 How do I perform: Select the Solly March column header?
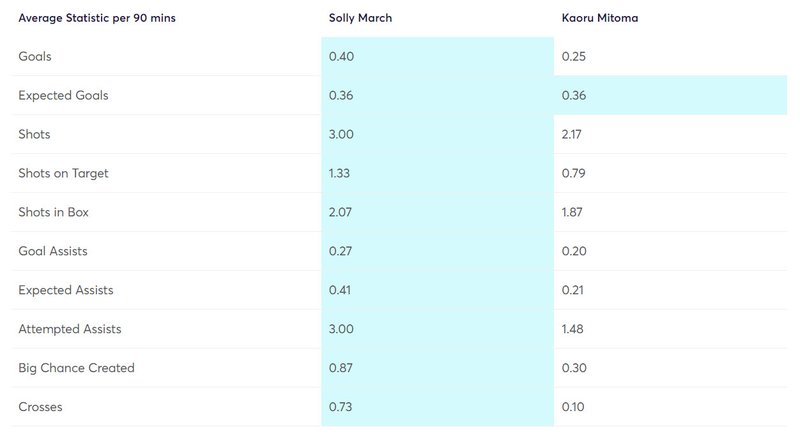point(360,18)
